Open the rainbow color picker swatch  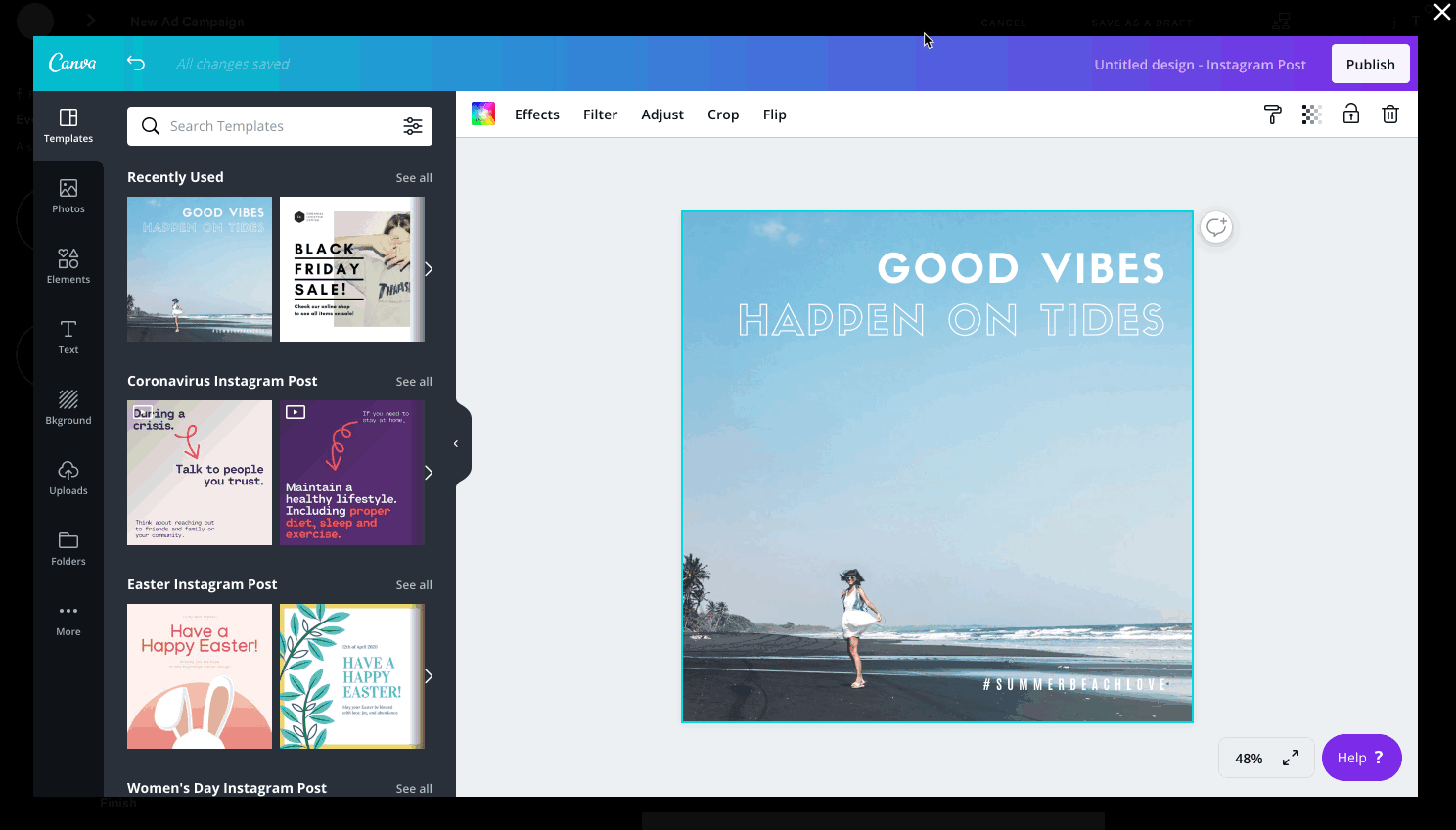click(x=483, y=114)
